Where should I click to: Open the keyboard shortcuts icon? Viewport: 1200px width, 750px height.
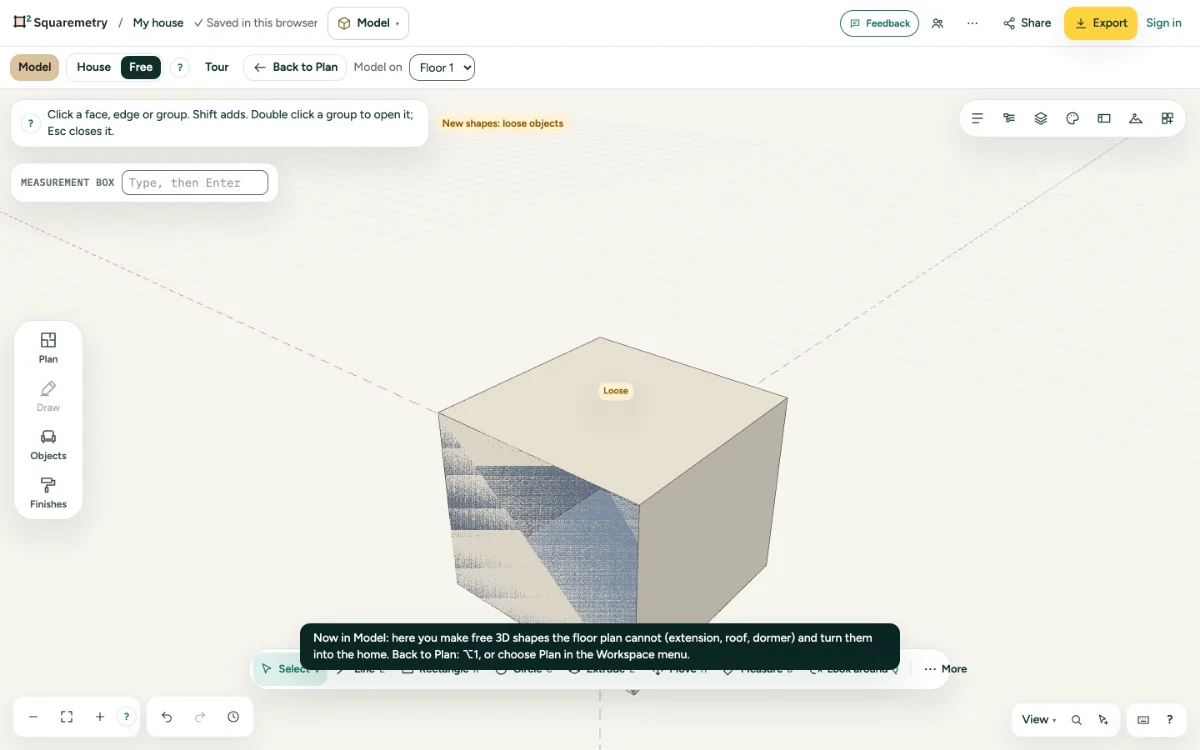(x=1144, y=719)
